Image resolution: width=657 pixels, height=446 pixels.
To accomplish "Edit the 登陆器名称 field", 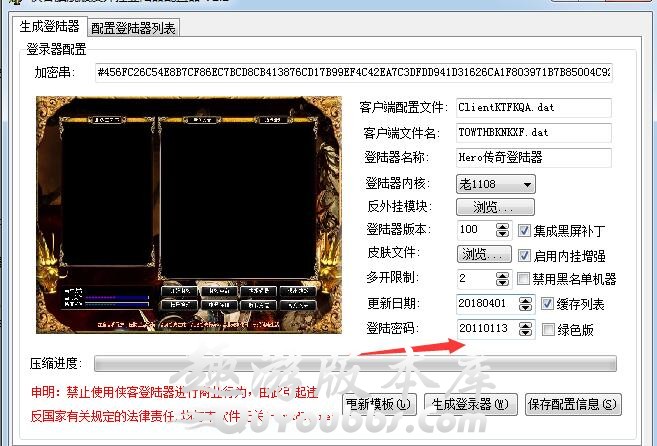I will tap(534, 158).
